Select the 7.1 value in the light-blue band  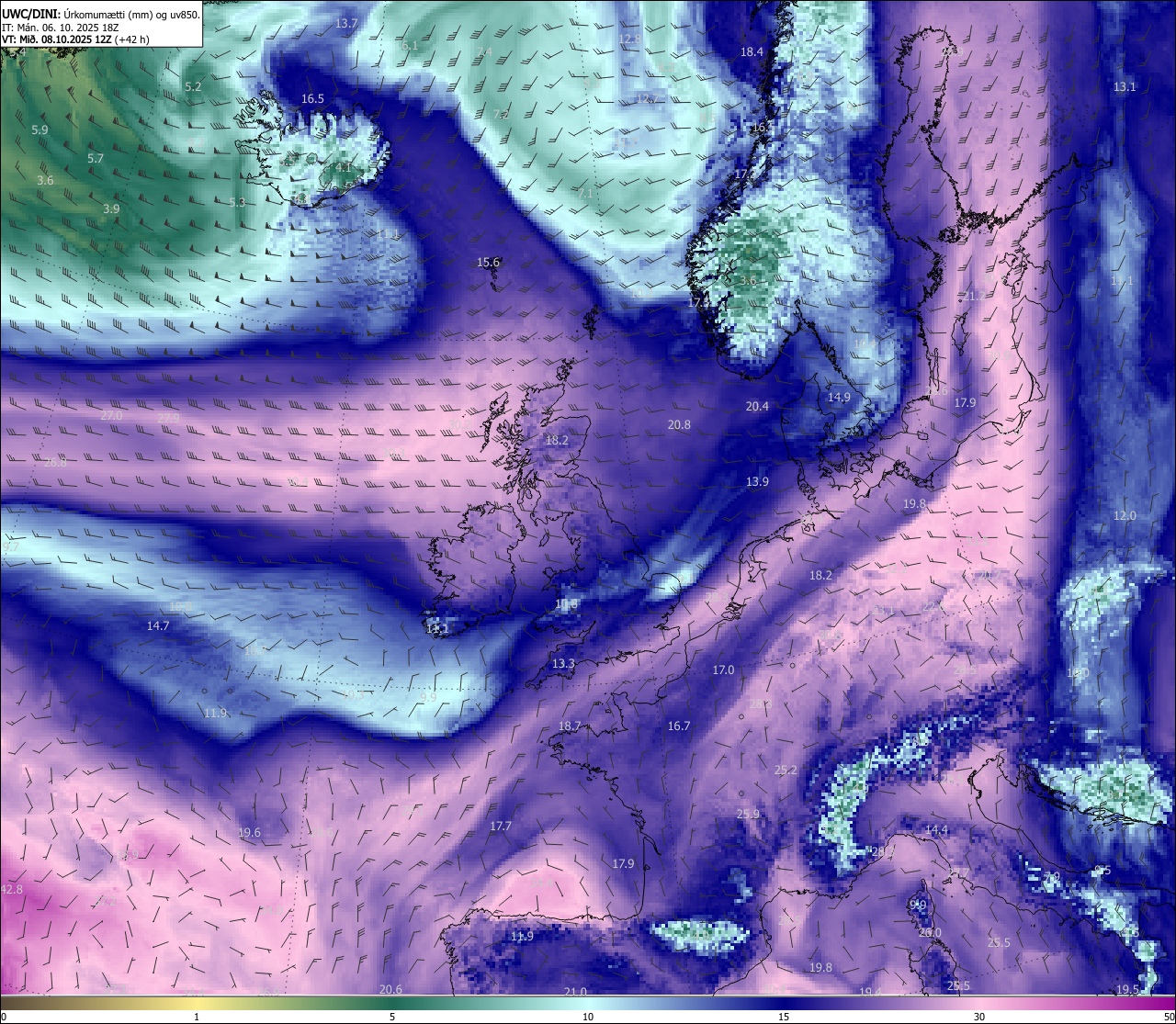point(585,194)
